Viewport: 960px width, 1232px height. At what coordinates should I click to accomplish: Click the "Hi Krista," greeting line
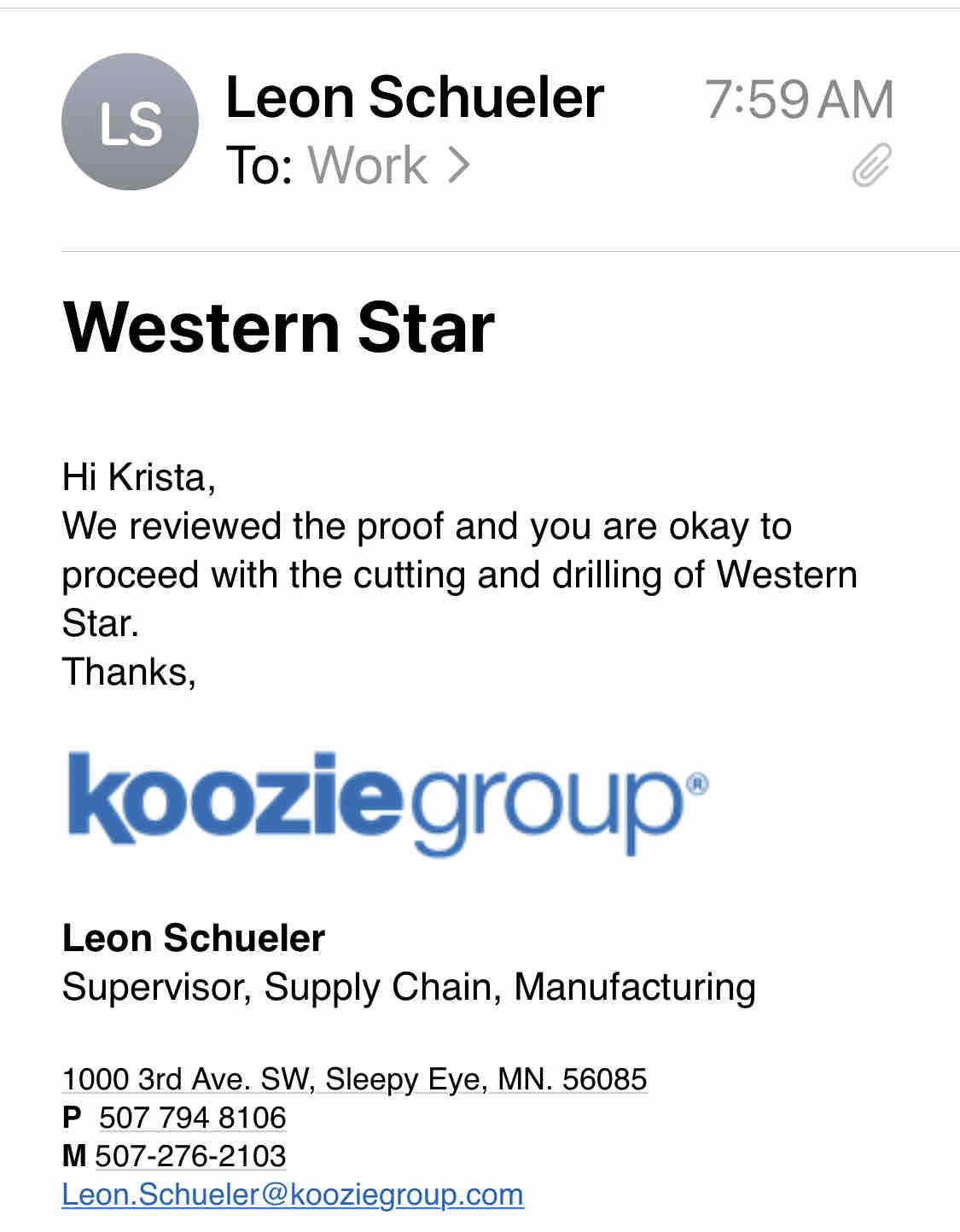(x=138, y=477)
